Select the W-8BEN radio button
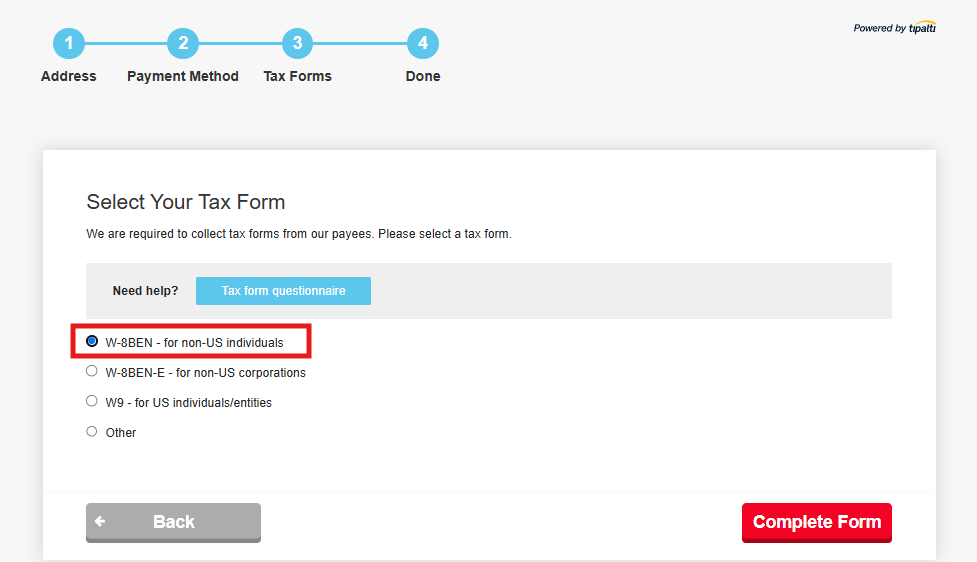This screenshot has height=562, width=977. (92, 341)
